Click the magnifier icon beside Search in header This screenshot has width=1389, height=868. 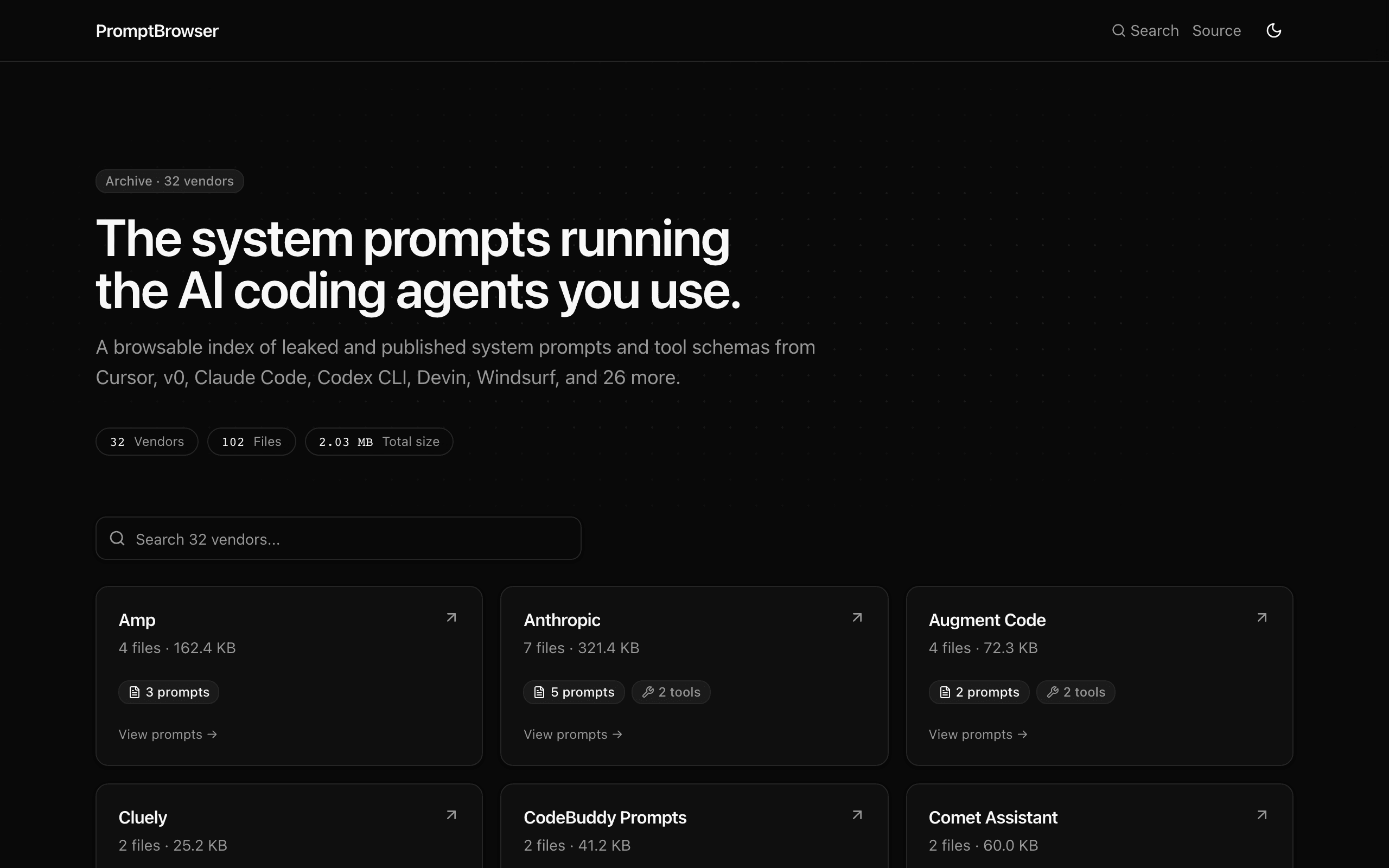[1118, 30]
